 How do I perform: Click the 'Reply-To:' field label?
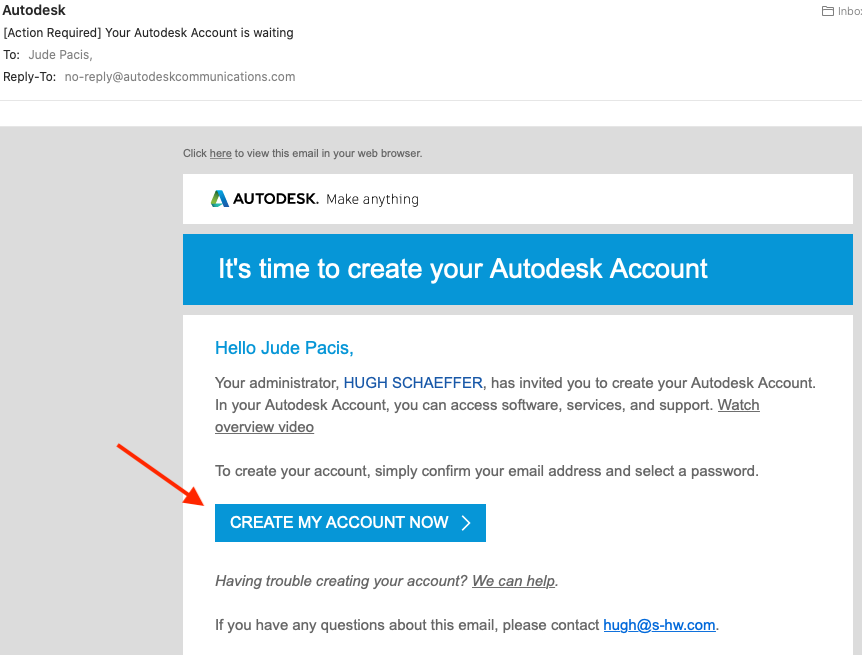30,77
